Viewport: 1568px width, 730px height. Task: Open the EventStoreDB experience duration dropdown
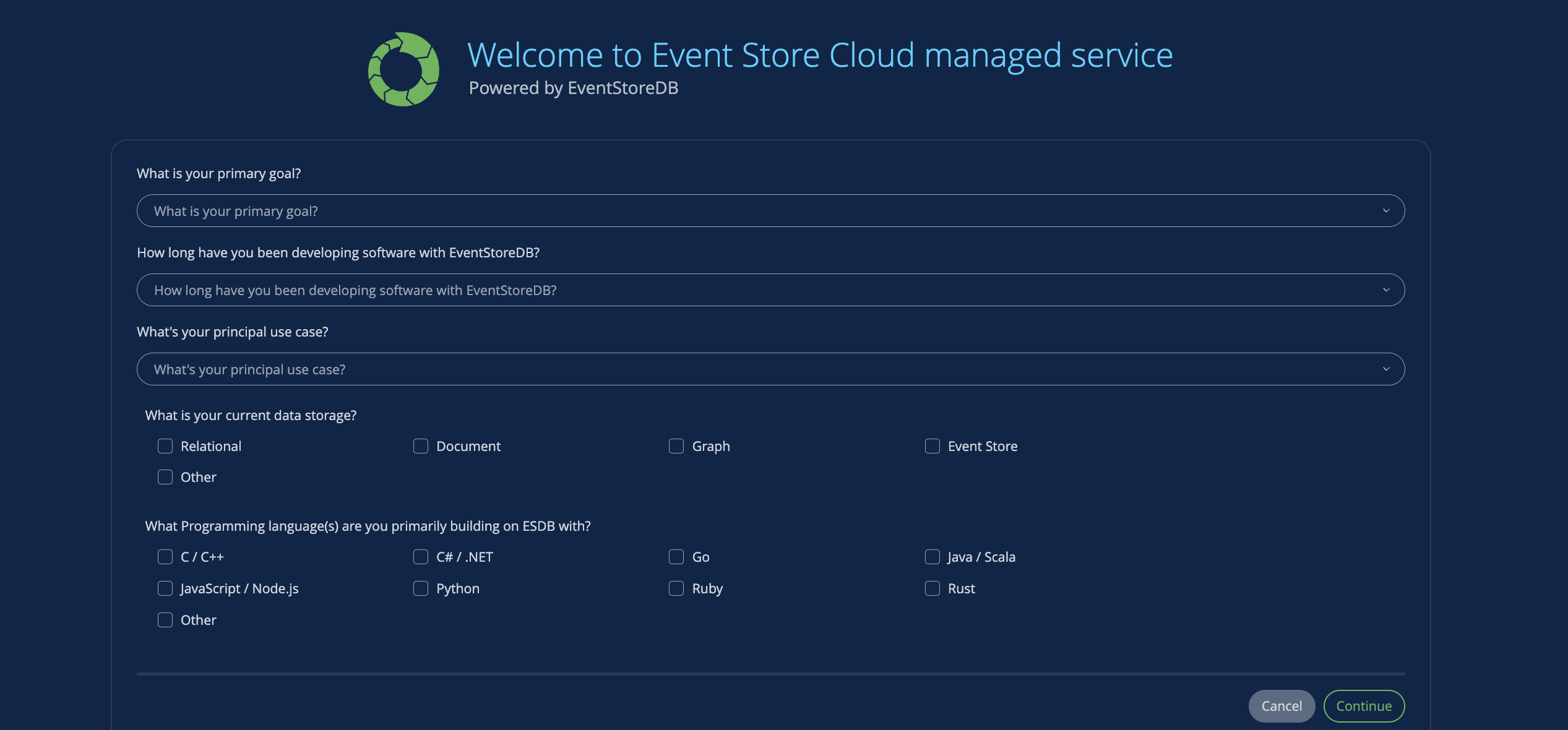[770, 290]
